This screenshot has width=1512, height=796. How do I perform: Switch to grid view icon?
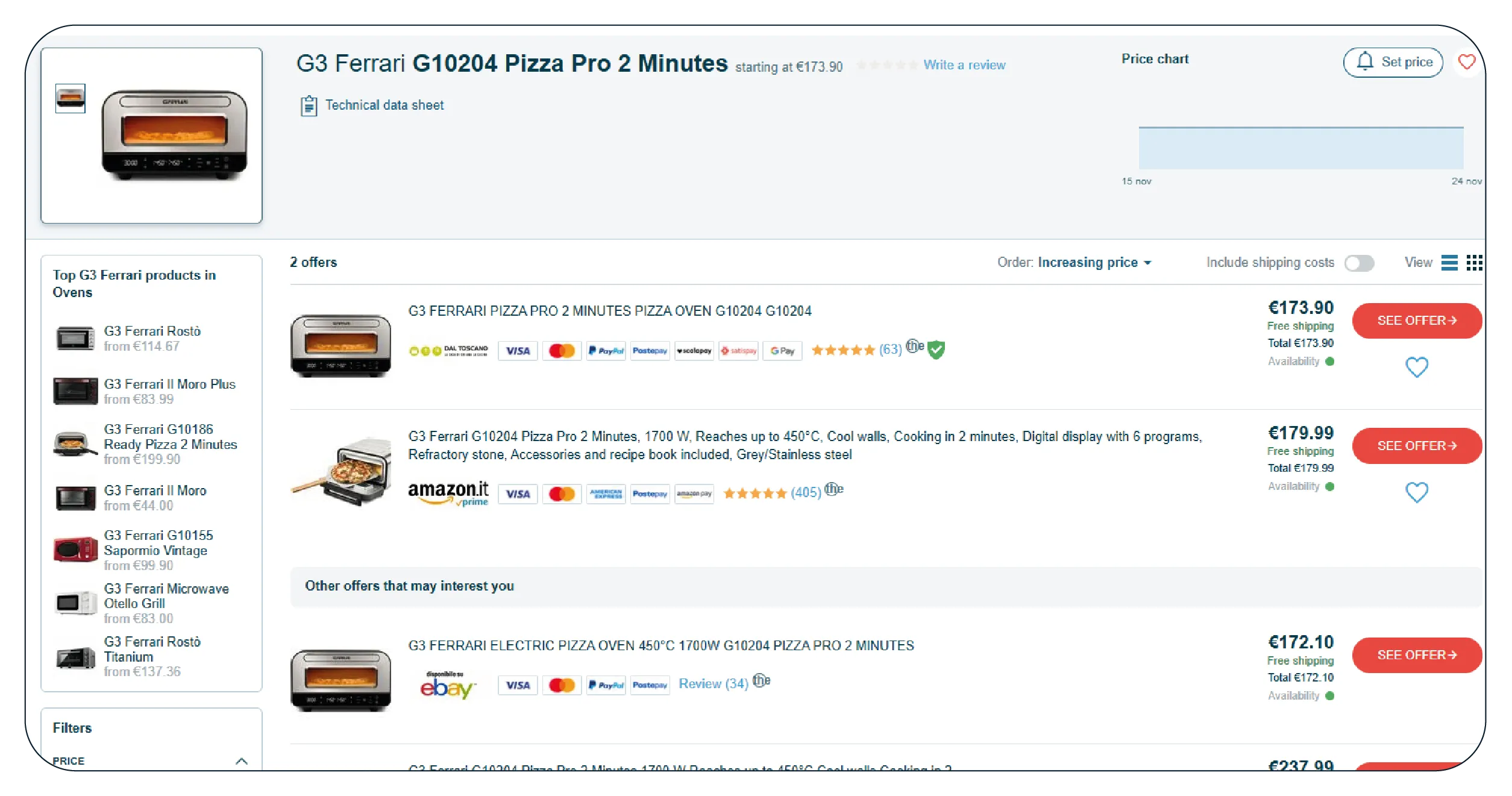tap(1474, 263)
